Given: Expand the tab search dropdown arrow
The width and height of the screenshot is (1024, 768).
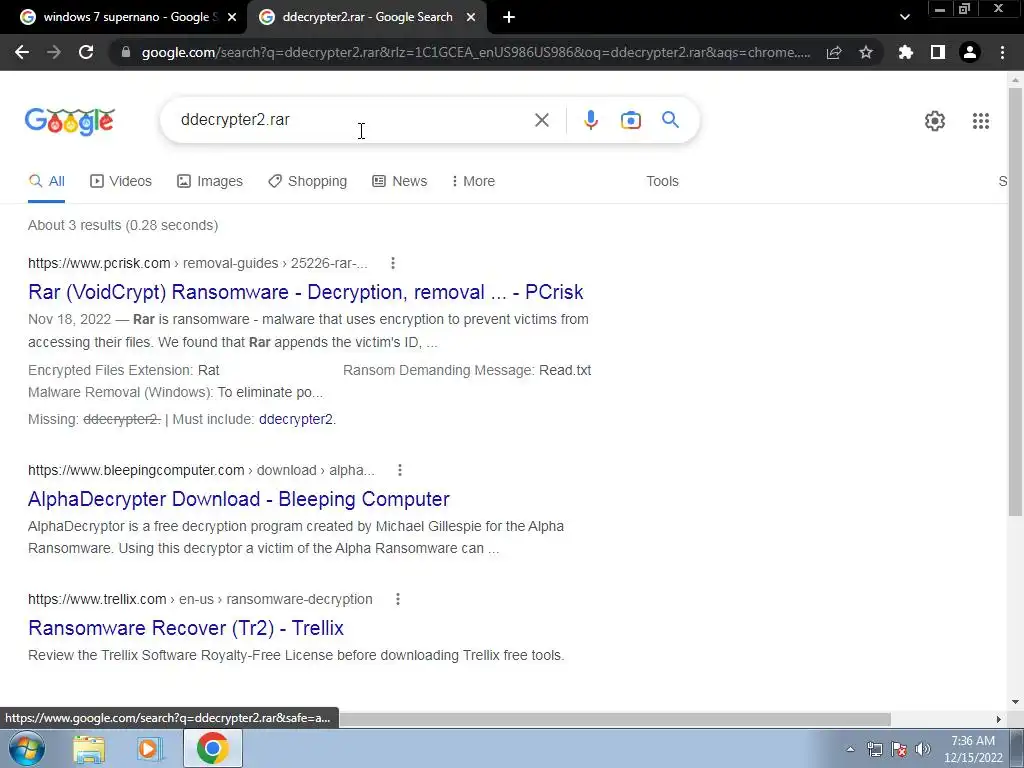Looking at the screenshot, I should [x=904, y=18].
